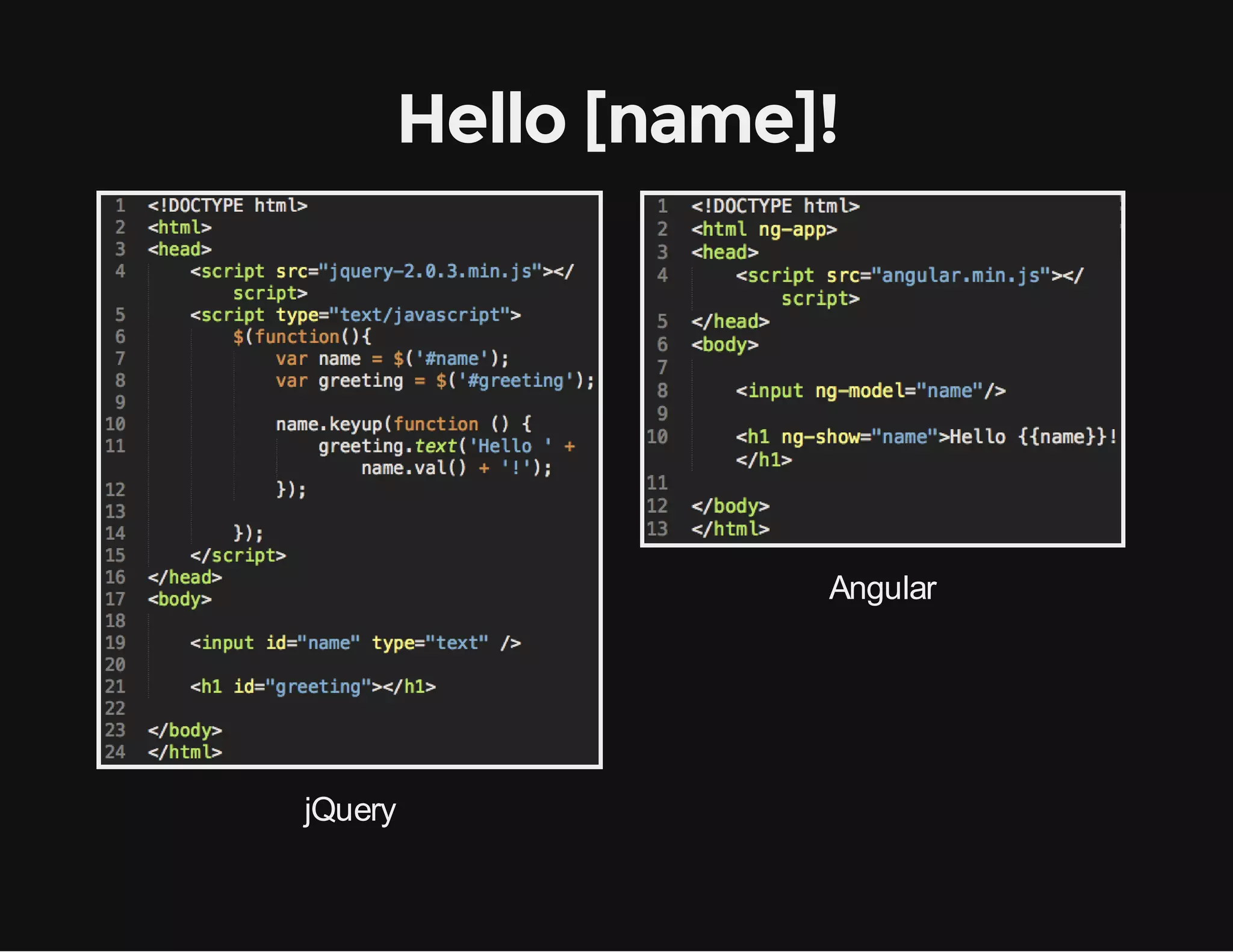Click the 'Hello [name]!' slide title
Viewport: 1233px width, 952px height.
(618, 120)
